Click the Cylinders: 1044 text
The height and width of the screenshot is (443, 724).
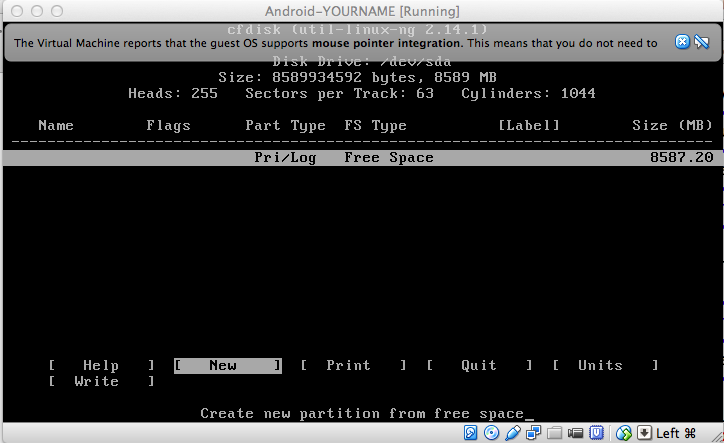pyautogui.click(x=528, y=94)
